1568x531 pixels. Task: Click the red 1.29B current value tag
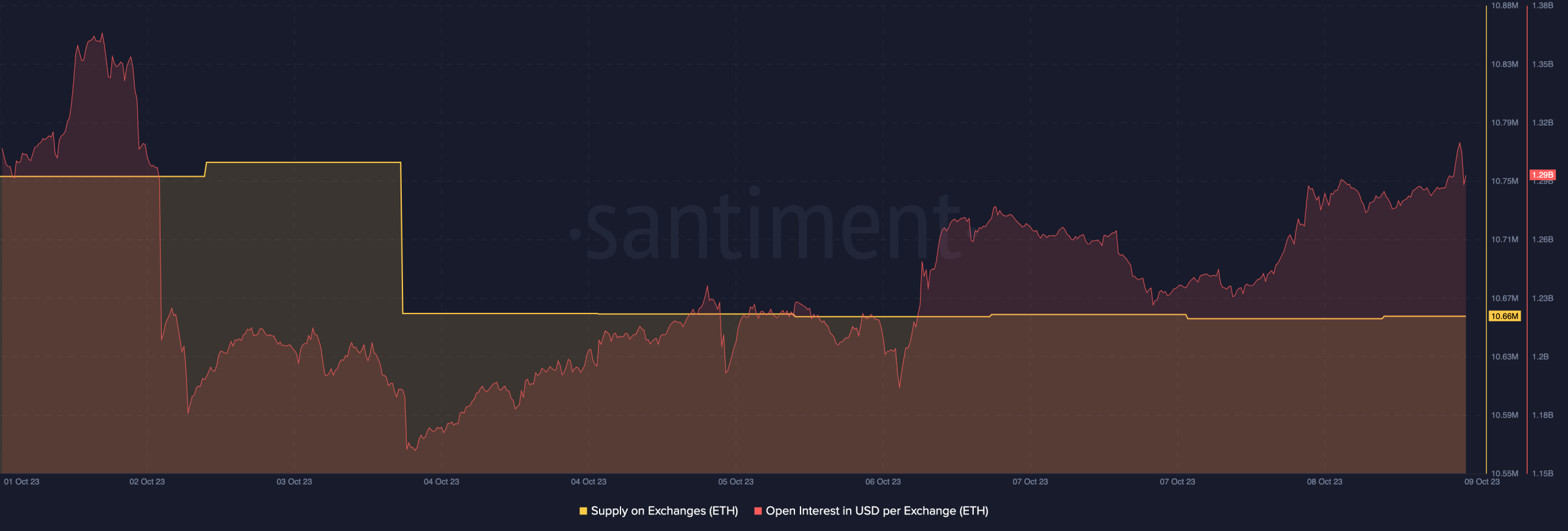click(1542, 175)
